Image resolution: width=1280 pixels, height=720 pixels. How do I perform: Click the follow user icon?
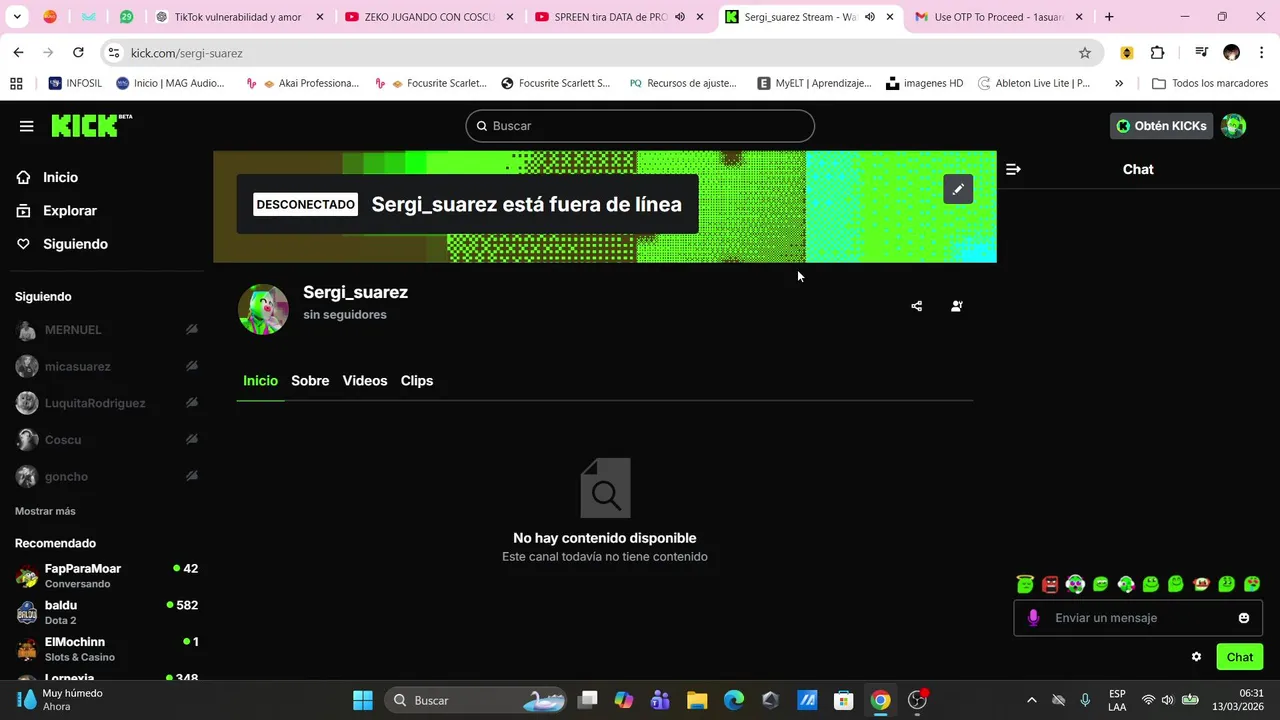957,306
